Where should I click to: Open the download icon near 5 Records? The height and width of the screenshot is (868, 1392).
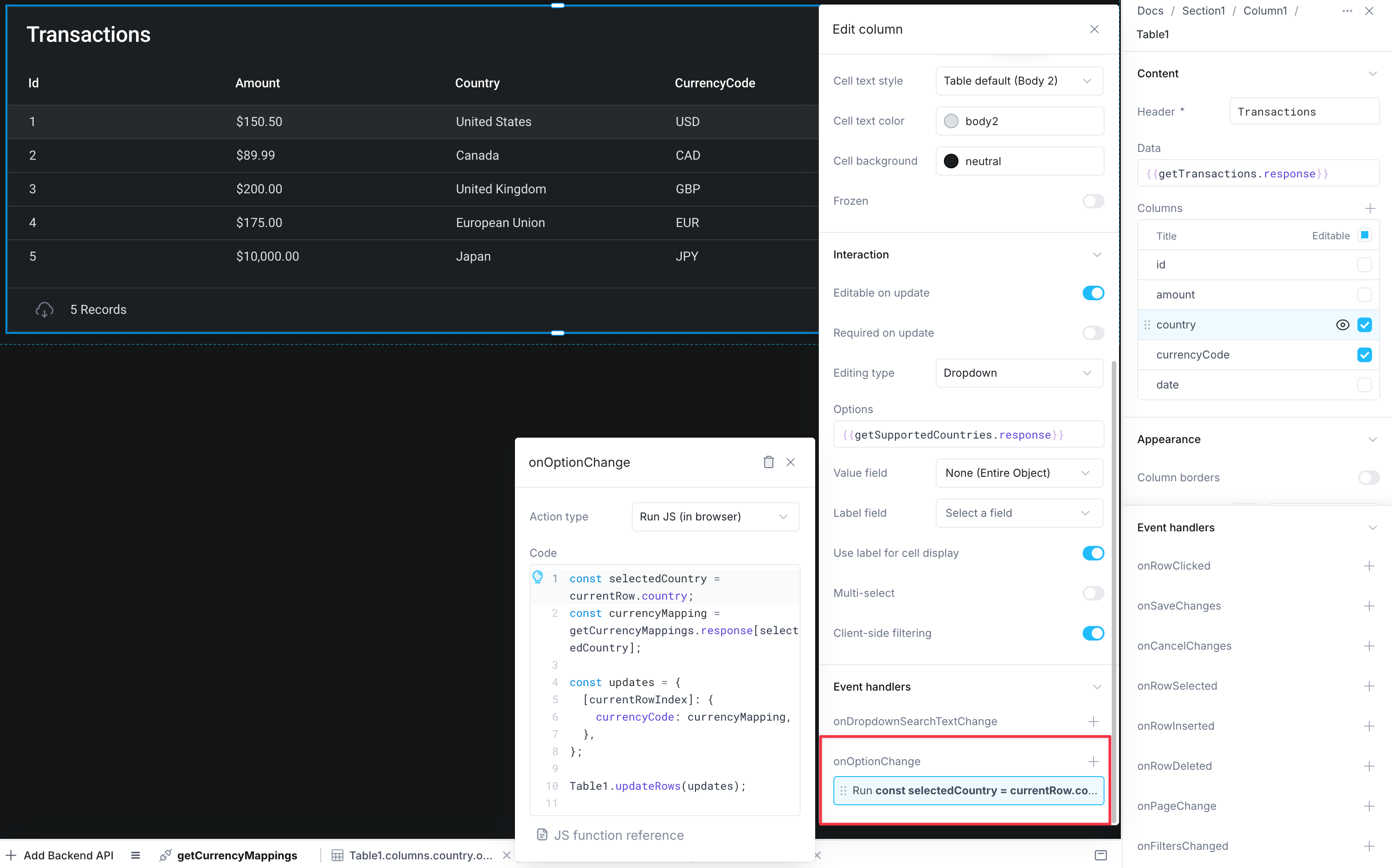tap(45, 309)
